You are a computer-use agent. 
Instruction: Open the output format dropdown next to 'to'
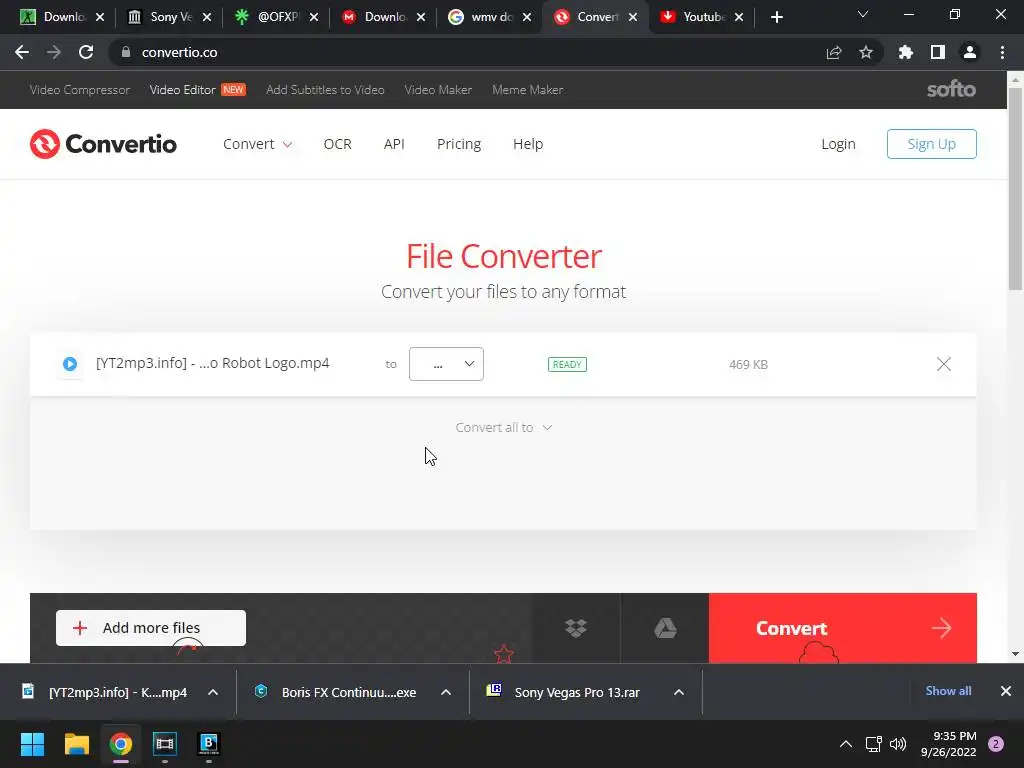(x=446, y=364)
